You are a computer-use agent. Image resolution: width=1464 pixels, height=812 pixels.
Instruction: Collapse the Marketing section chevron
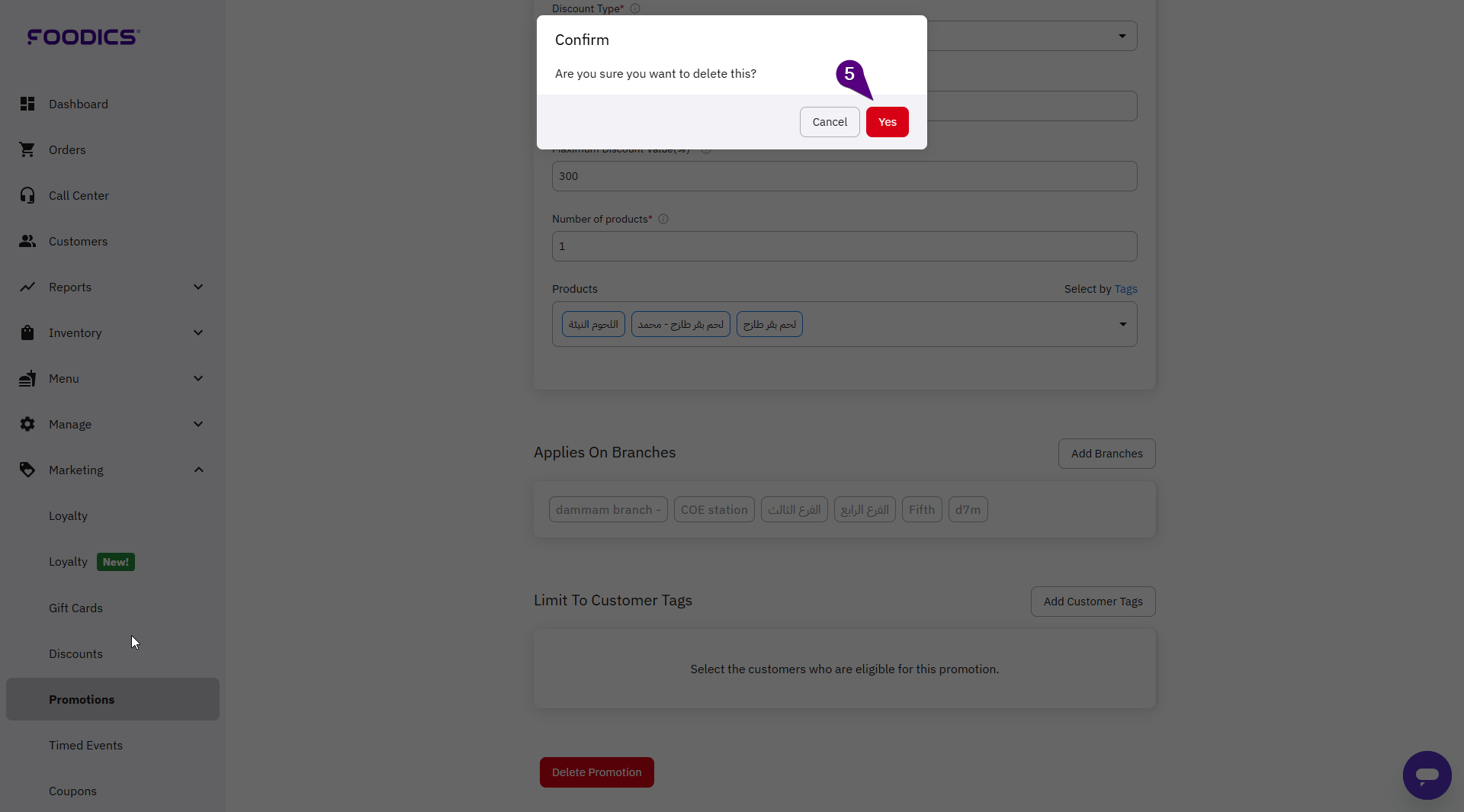pos(198,470)
